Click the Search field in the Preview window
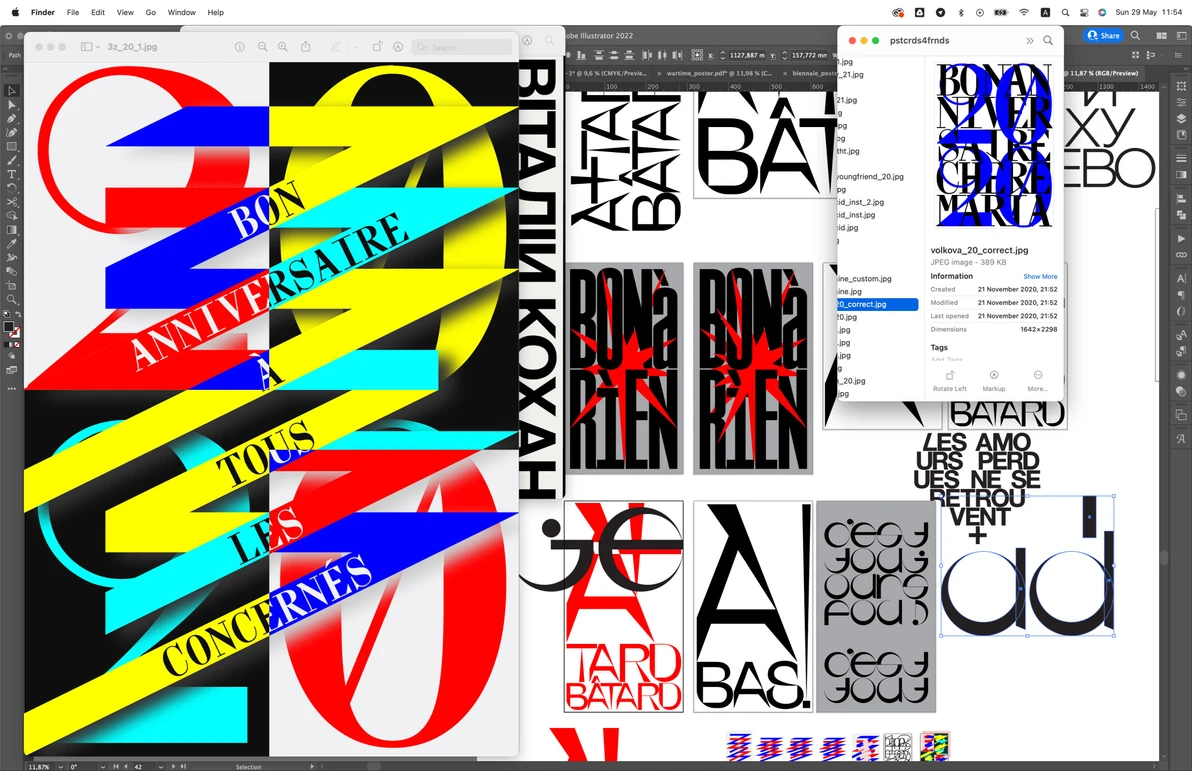The width and height of the screenshot is (1192, 771). click(461, 47)
